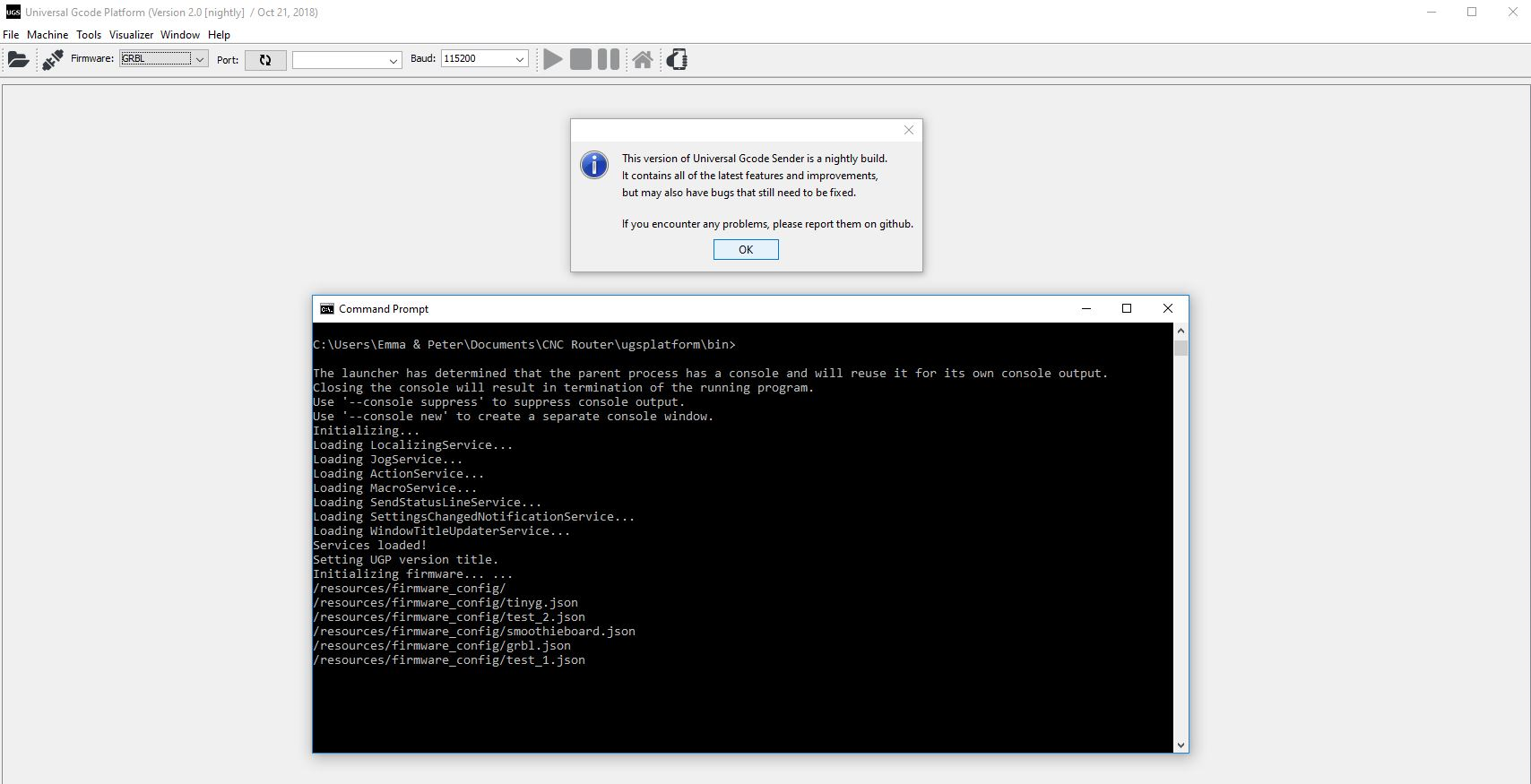Click the 'Services loaded!' console line
Screen dimensions: 1531x784
(369, 545)
